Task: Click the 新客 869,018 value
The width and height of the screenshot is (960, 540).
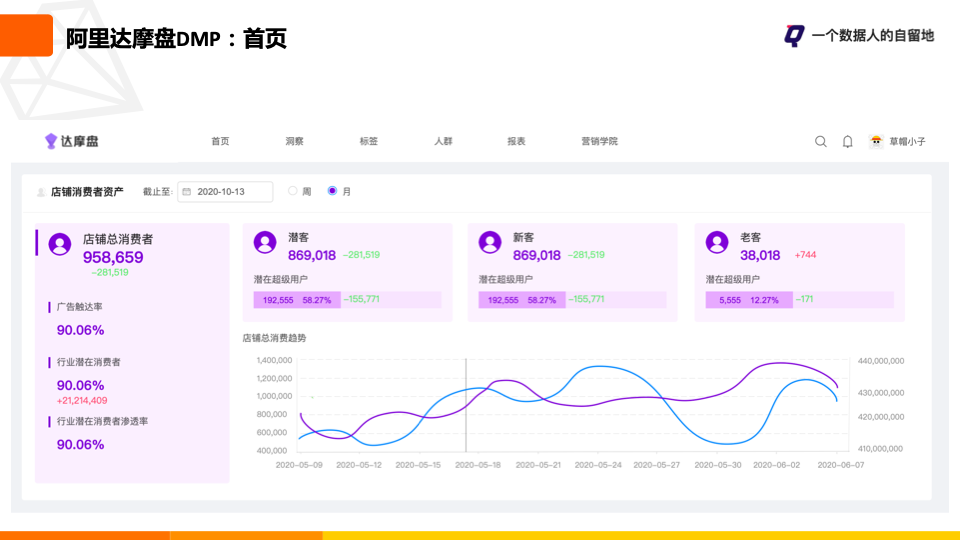Action: pos(536,255)
